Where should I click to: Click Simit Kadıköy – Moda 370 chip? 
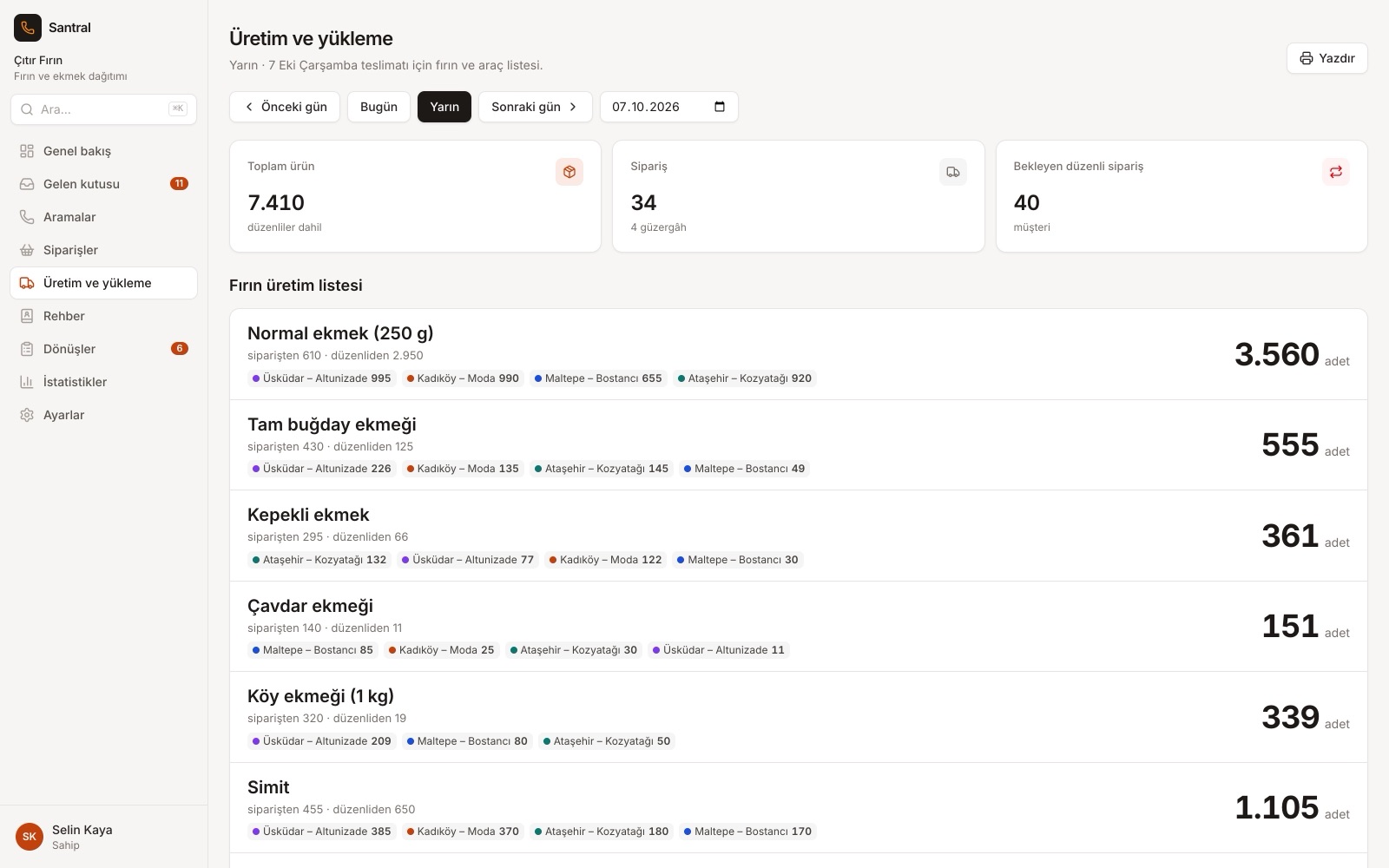pyautogui.click(x=463, y=832)
